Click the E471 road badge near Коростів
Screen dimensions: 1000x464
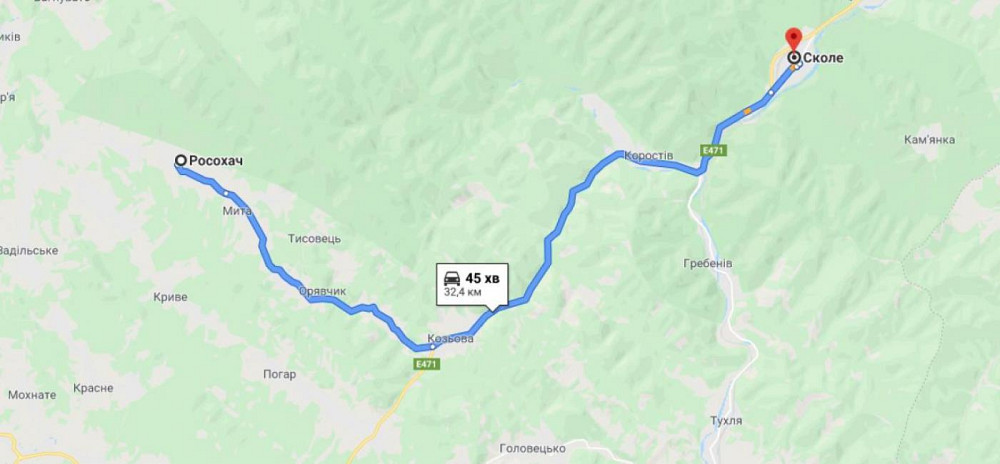pyautogui.click(x=714, y=150)
